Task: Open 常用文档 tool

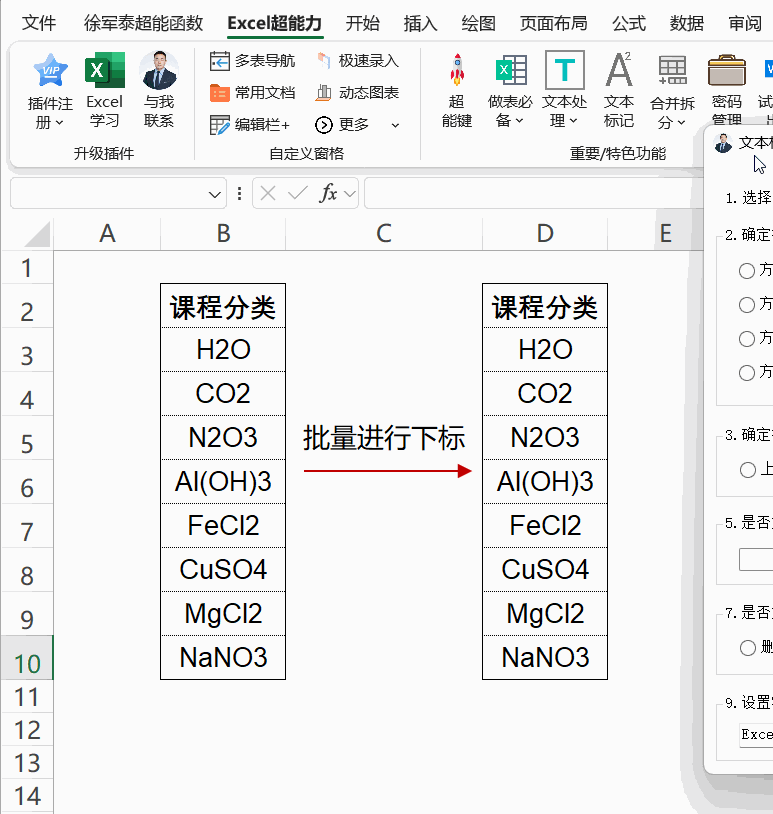Action: click(252, 93)
